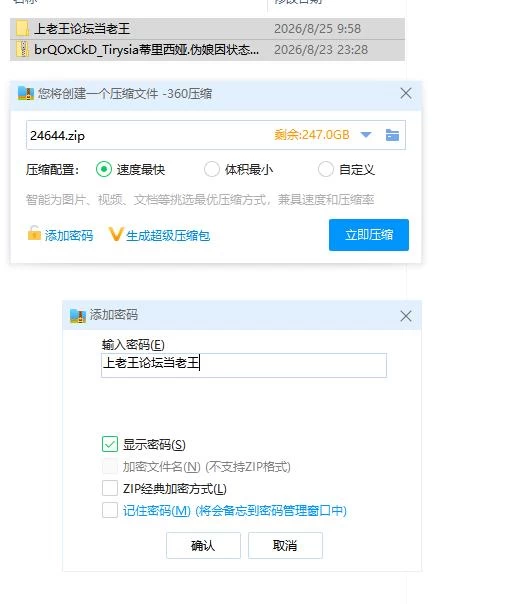This screenshot has height=604, width=526.
Task: Close the 您将创建一个压缩文件 dialog
Action: click(406, 93)
